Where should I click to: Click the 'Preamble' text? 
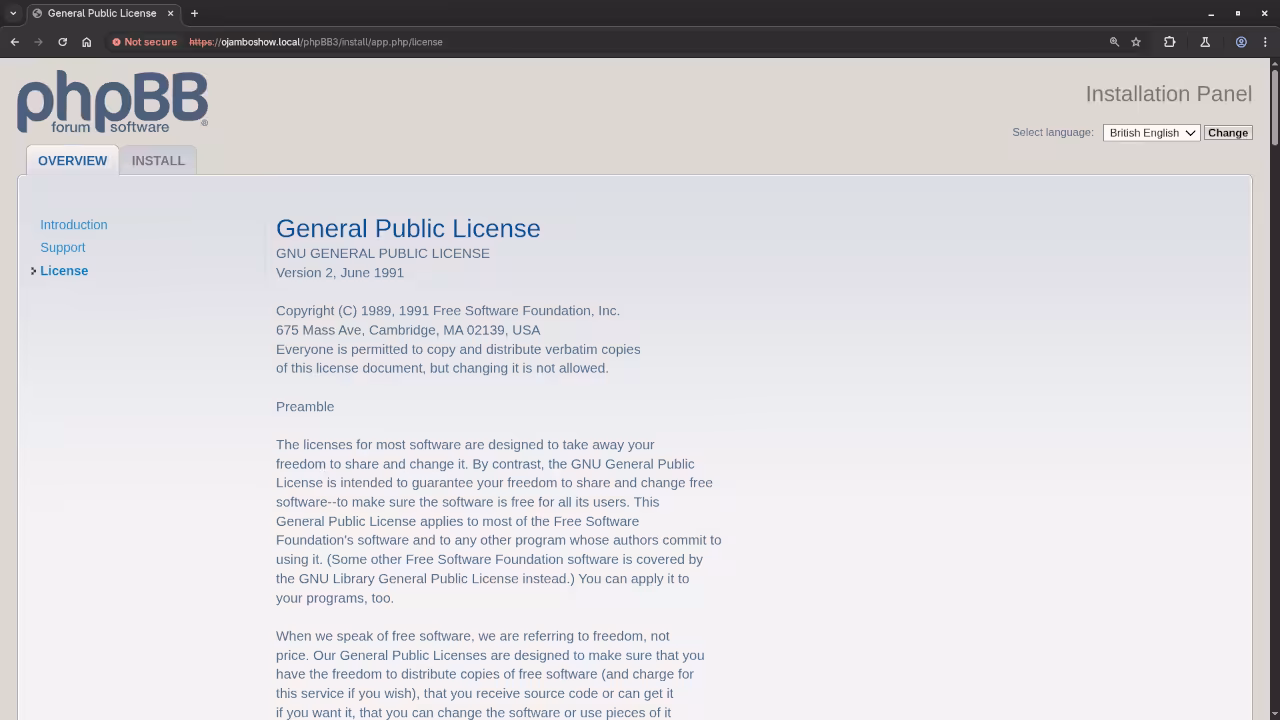[305, 407]
